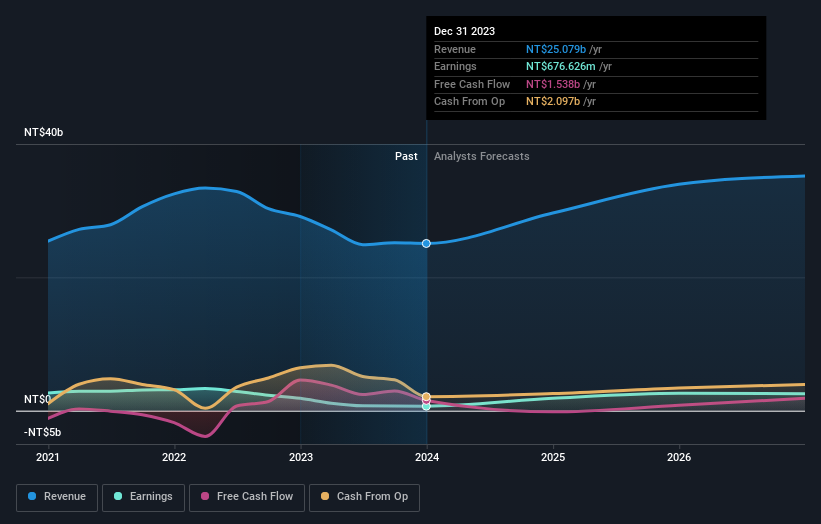Select the 2026 x-axis label
The height and width of the screenshot is (524, 821).
coord(679,458)
